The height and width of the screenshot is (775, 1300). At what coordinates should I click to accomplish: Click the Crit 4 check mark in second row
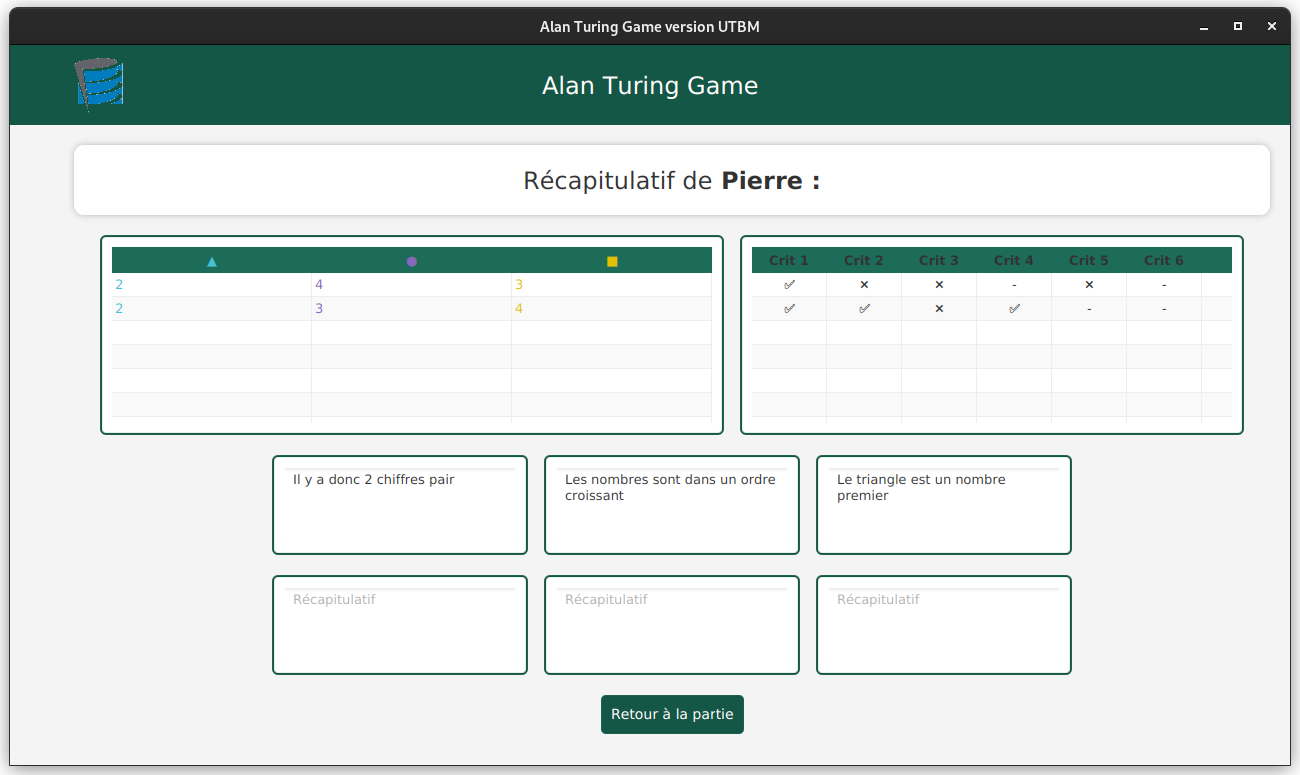1014,309
